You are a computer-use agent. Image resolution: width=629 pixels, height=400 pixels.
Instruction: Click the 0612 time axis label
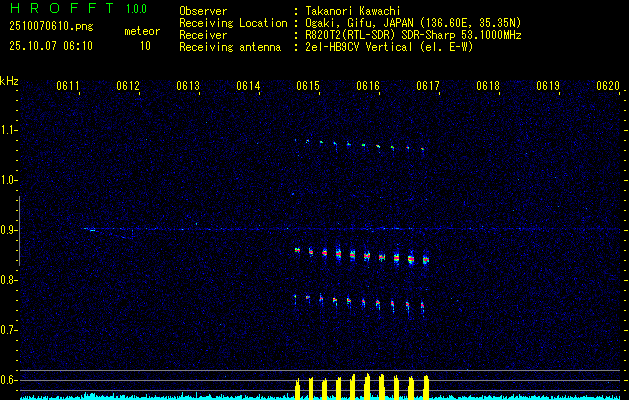point(128,86)
